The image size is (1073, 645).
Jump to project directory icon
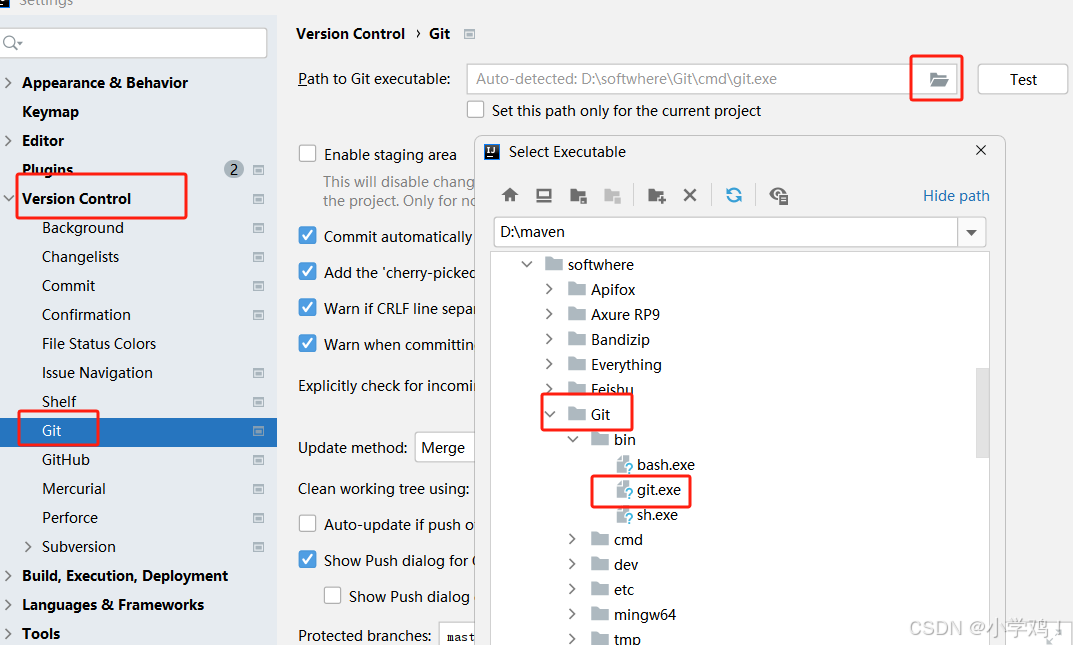coord(578,196)
